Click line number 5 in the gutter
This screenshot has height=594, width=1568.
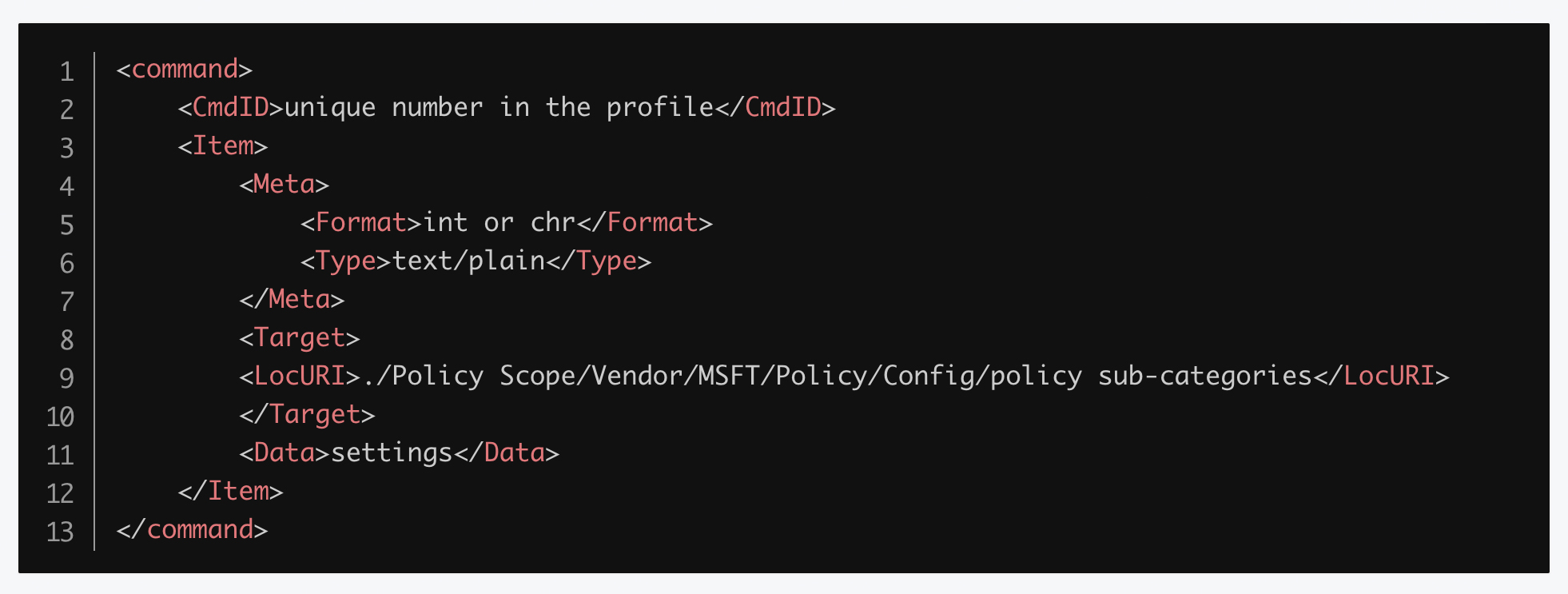(x=67, y=225)
